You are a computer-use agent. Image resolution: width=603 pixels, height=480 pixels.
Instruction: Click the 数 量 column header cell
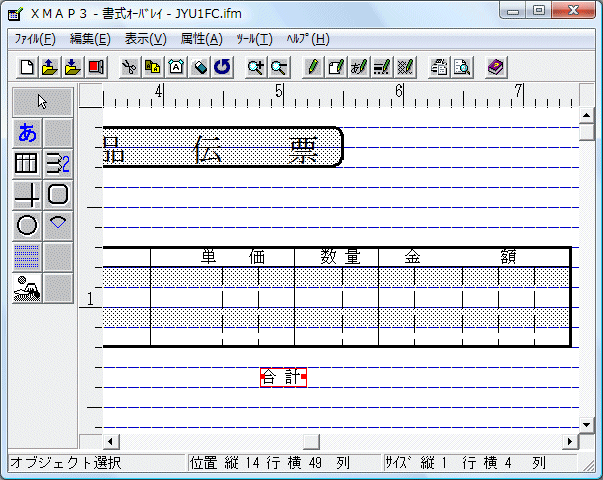coord(336,257)
